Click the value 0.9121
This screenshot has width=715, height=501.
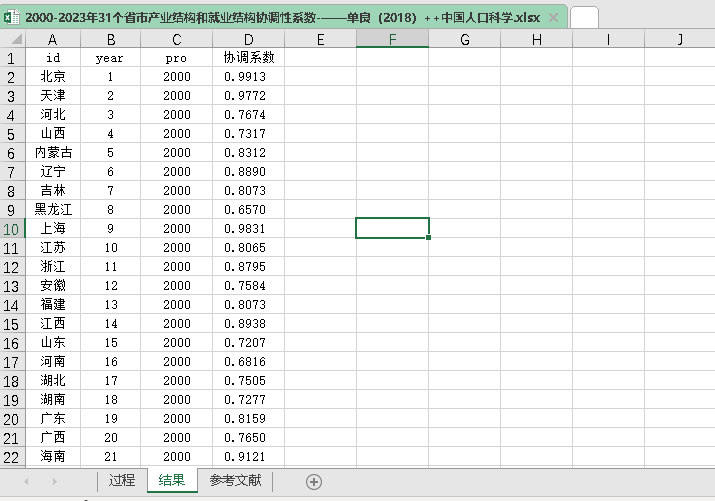point(245,456)
